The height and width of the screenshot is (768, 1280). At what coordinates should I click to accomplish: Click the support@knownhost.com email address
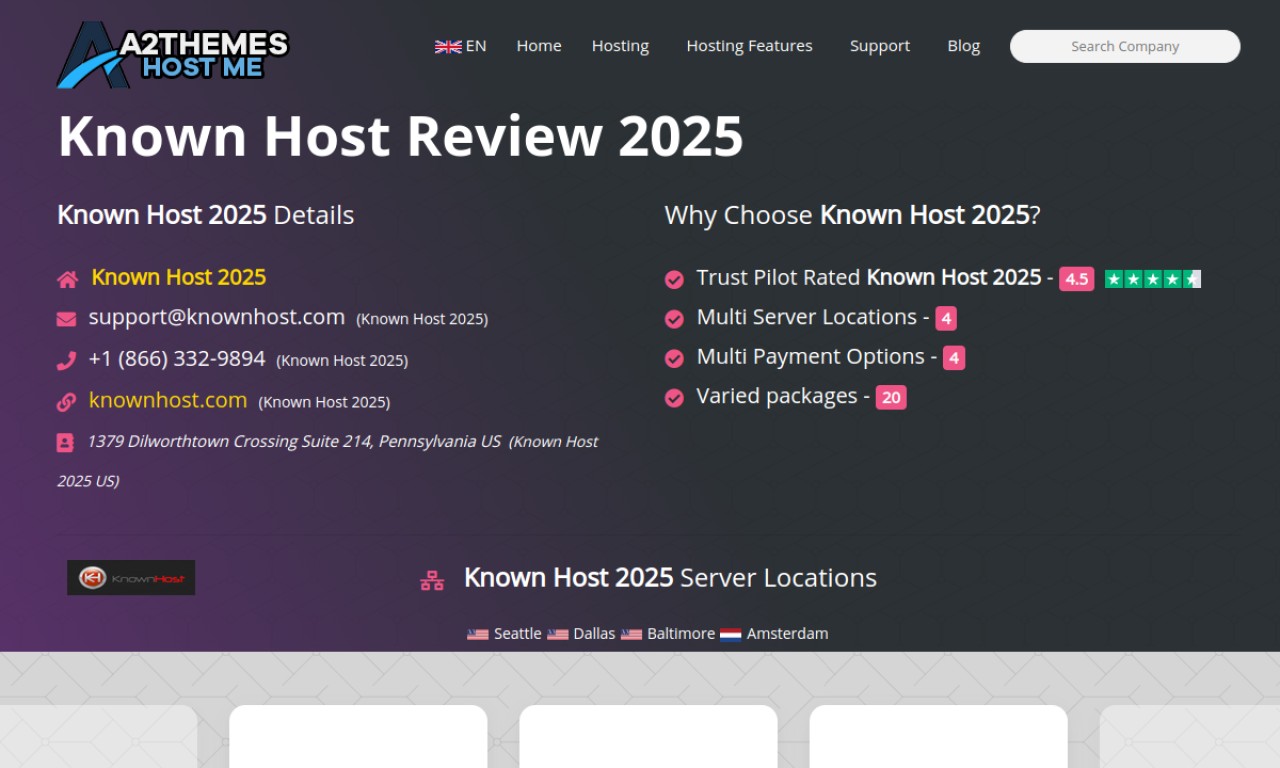(217, 317)
